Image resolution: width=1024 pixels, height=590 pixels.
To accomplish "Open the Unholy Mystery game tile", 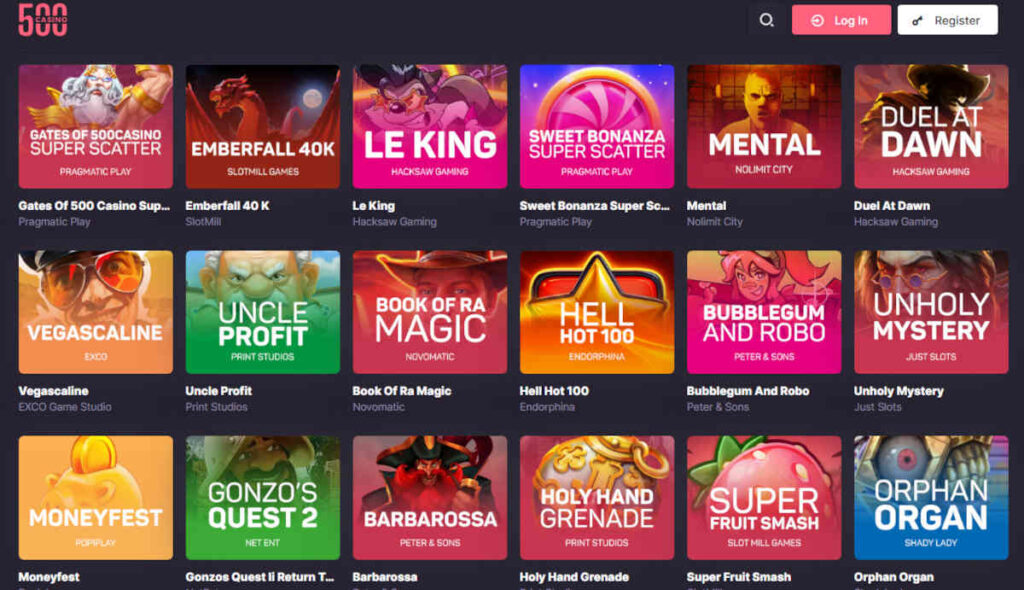I will click(x=931, y=312).
